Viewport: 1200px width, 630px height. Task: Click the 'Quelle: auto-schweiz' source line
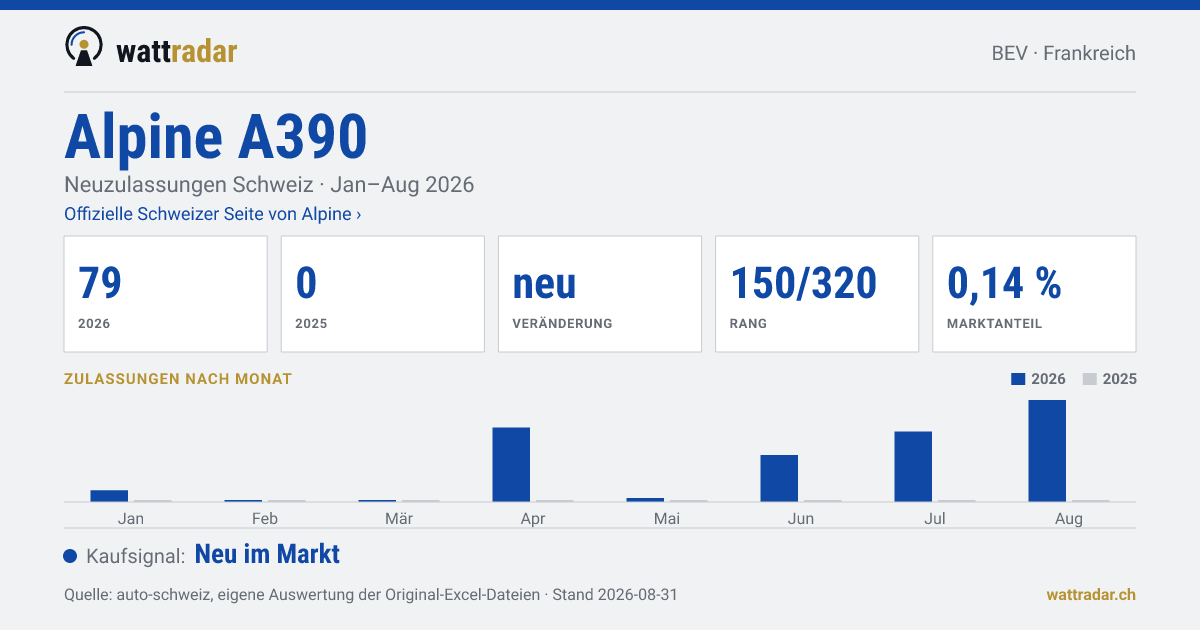point(371,594)
